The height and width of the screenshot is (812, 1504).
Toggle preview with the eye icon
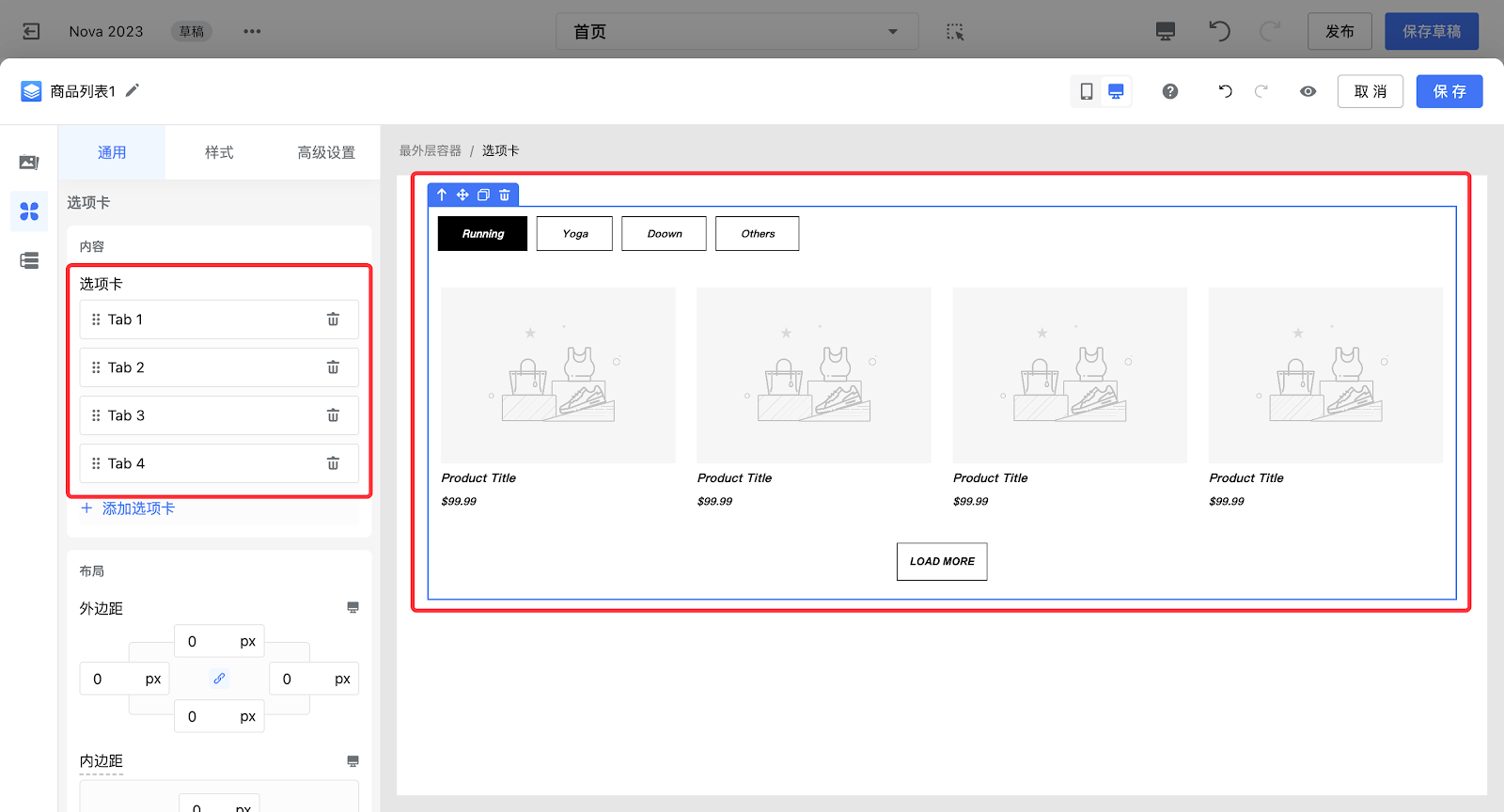[1308, 91]
